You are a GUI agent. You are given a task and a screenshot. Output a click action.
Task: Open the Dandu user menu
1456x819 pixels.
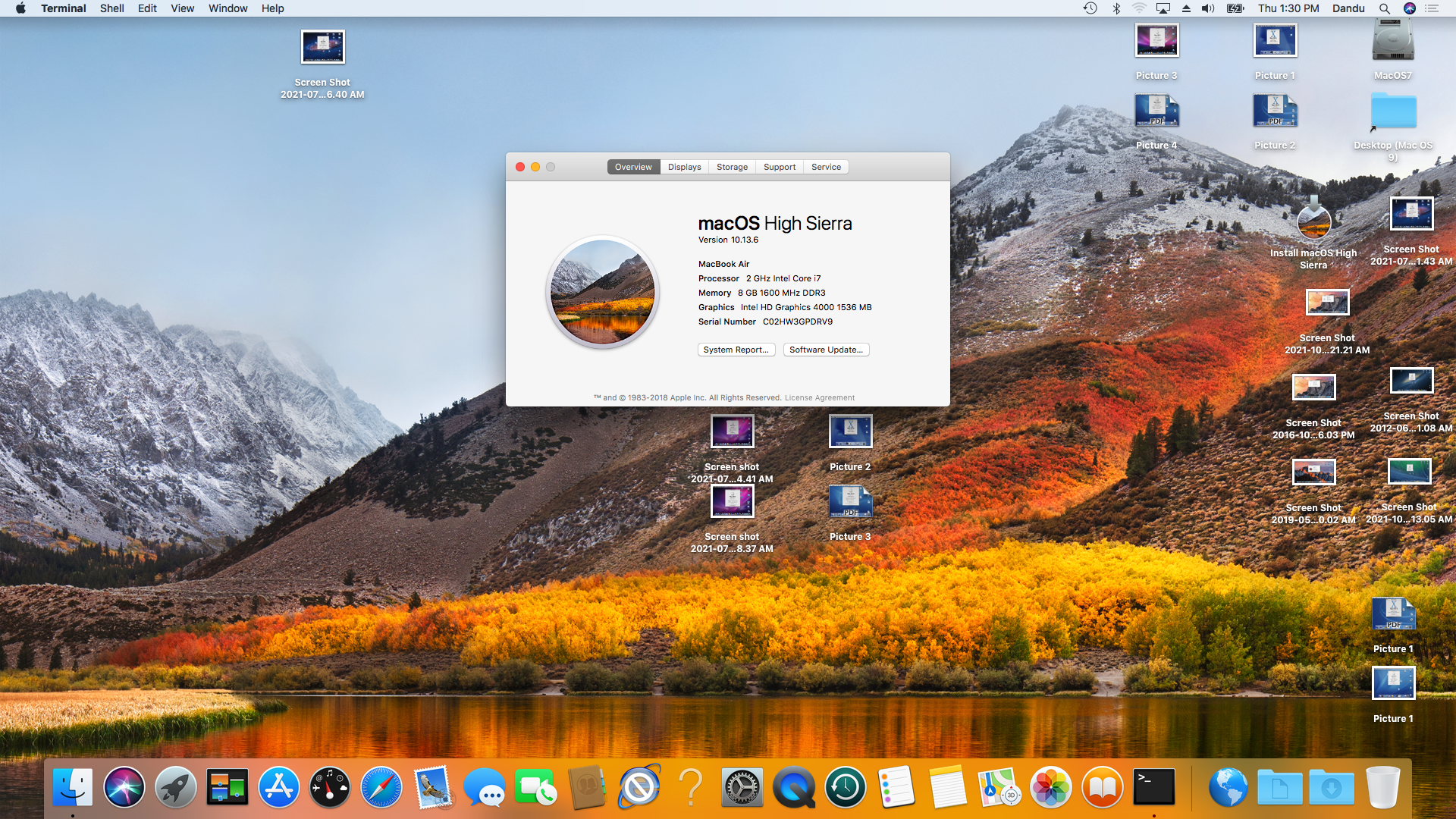[x=1348, y=8]
